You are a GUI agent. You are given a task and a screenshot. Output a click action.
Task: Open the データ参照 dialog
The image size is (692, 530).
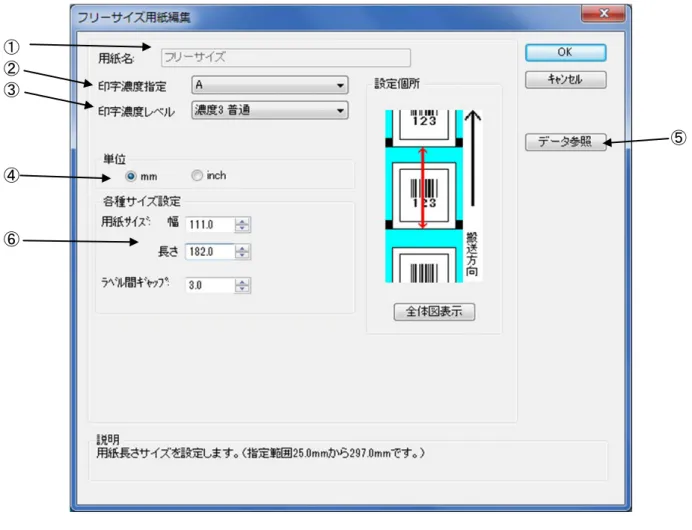coord(565,142)
